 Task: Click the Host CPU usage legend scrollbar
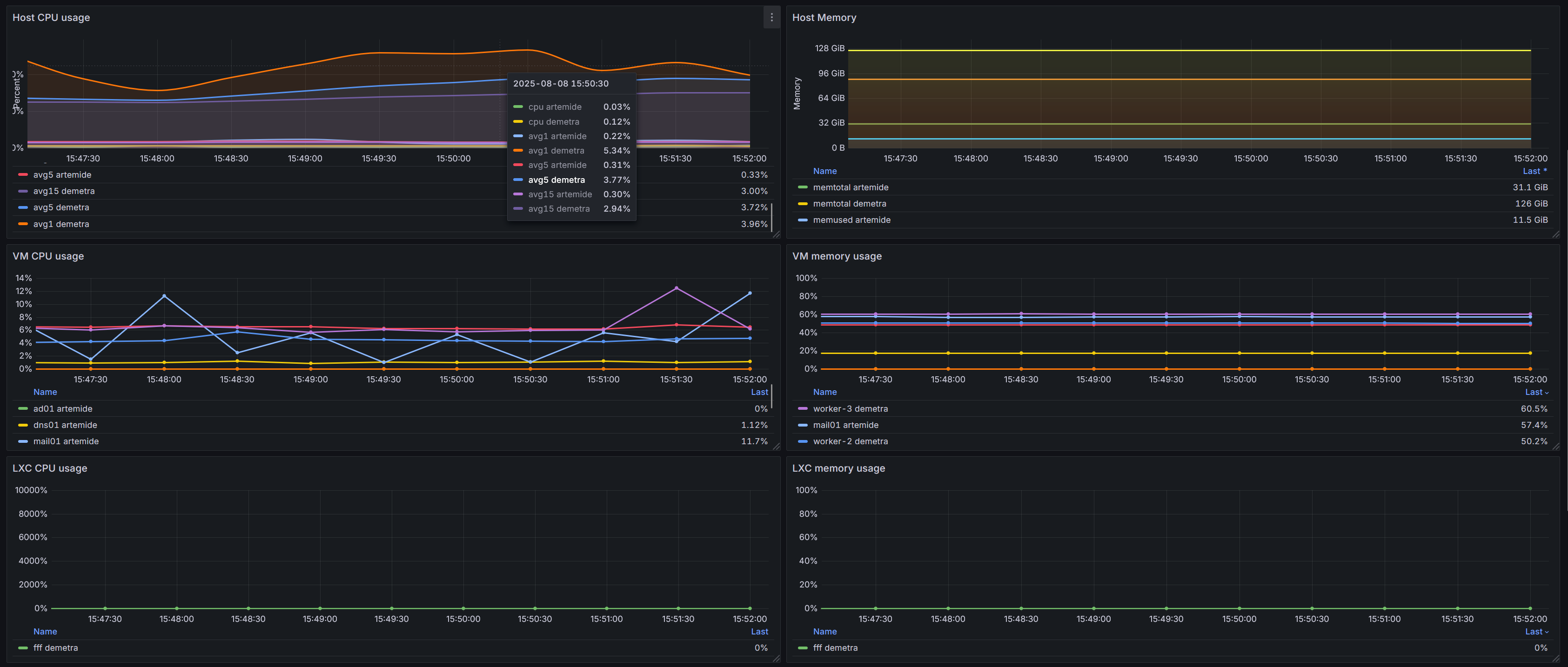pos(772,217)
